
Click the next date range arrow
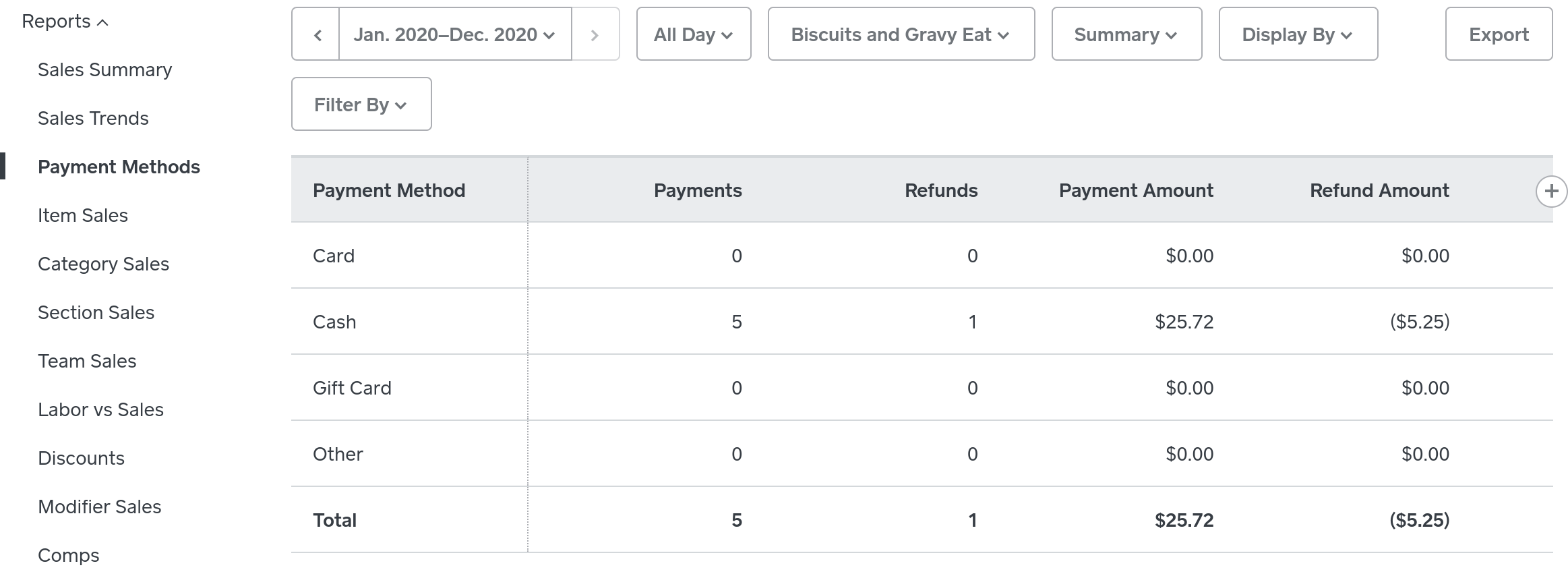coord(595,34)
